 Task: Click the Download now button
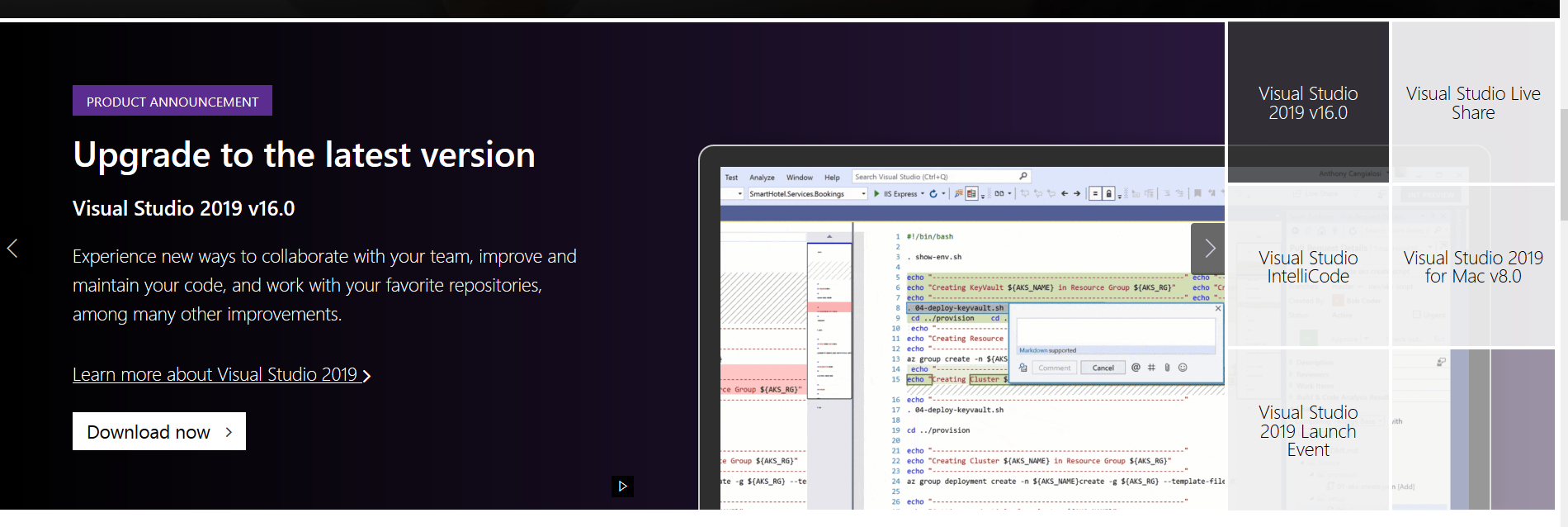tap(159, 431)
